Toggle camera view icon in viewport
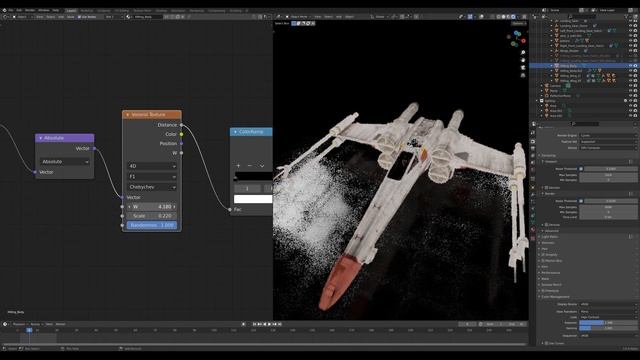The image size is (640, 360). (523, 67)
